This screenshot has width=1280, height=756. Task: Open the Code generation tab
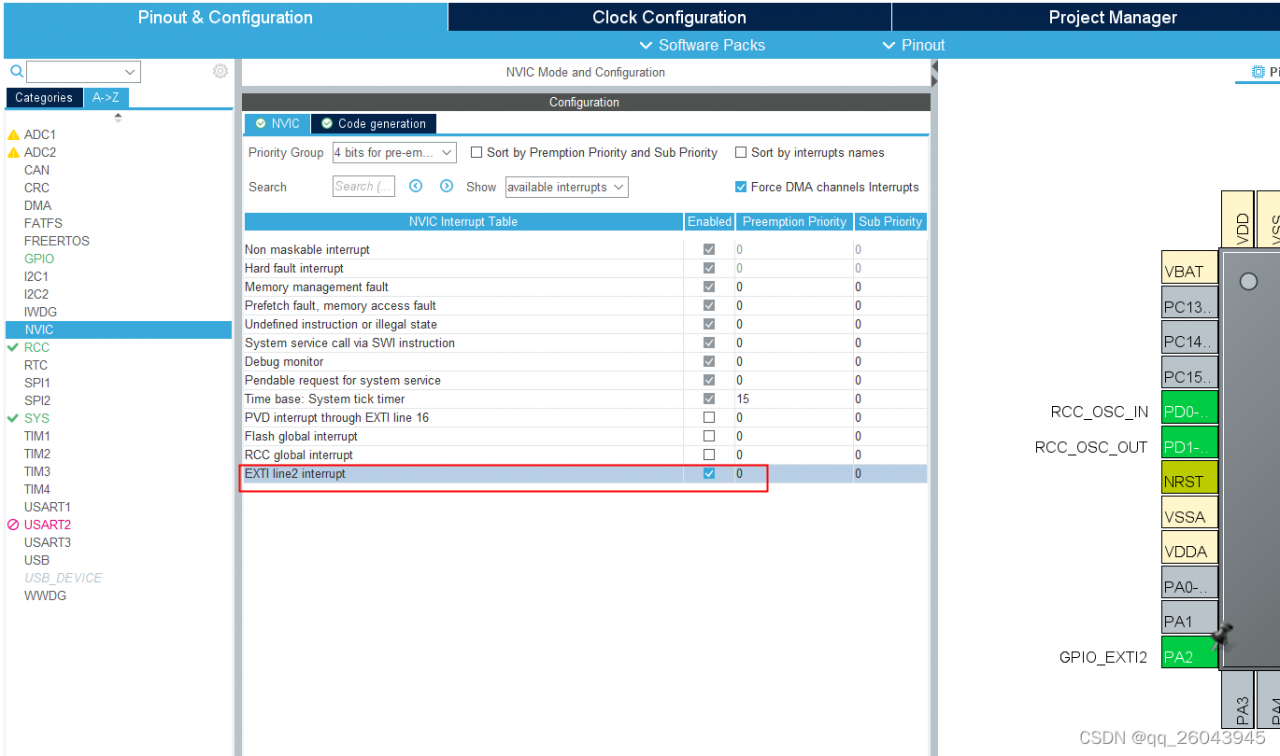pyautogui.click(x=373, y=124)
